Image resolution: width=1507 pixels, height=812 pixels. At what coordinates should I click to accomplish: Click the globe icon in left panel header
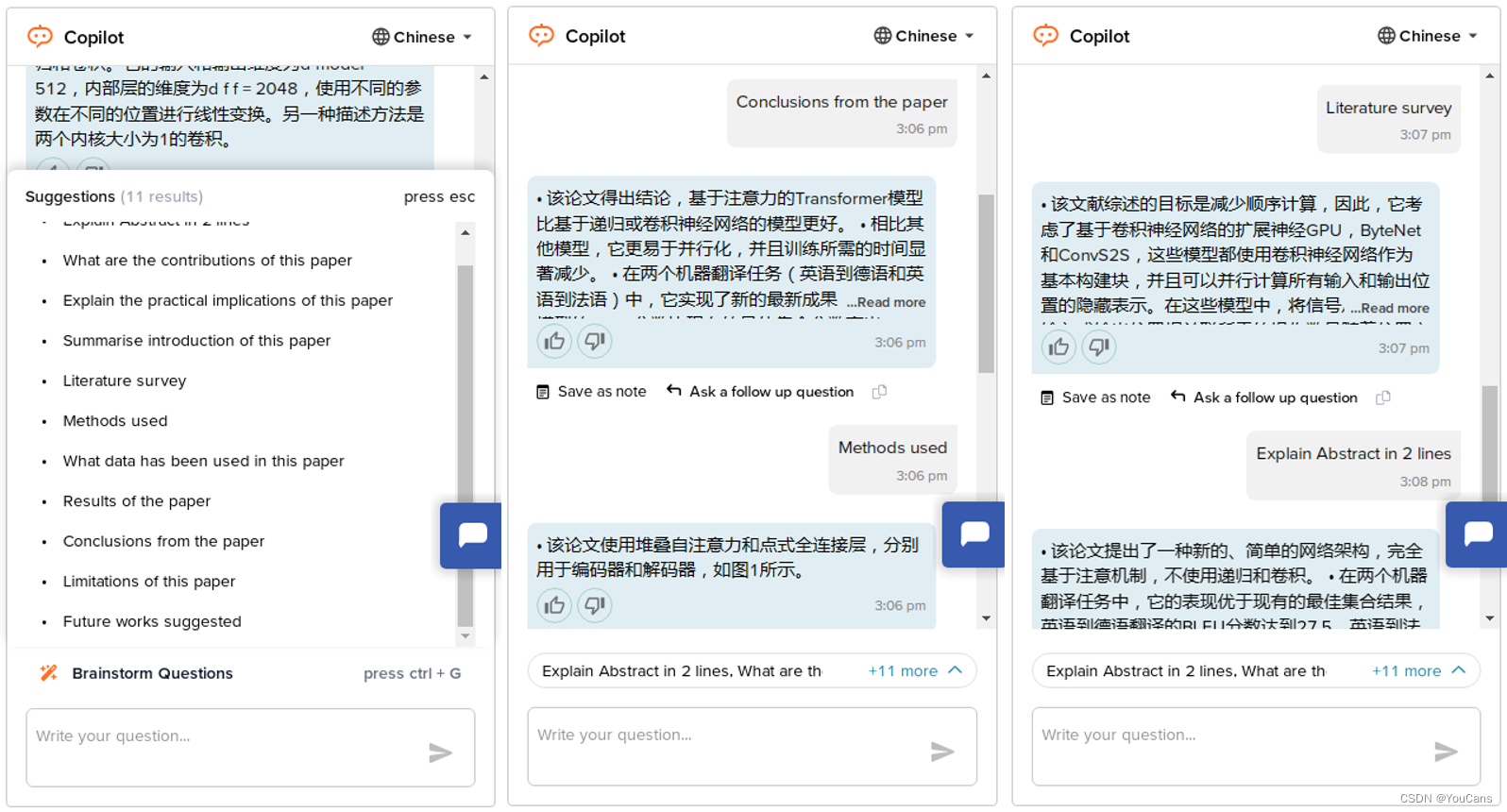pyautogui.click(x=381, y=37)
